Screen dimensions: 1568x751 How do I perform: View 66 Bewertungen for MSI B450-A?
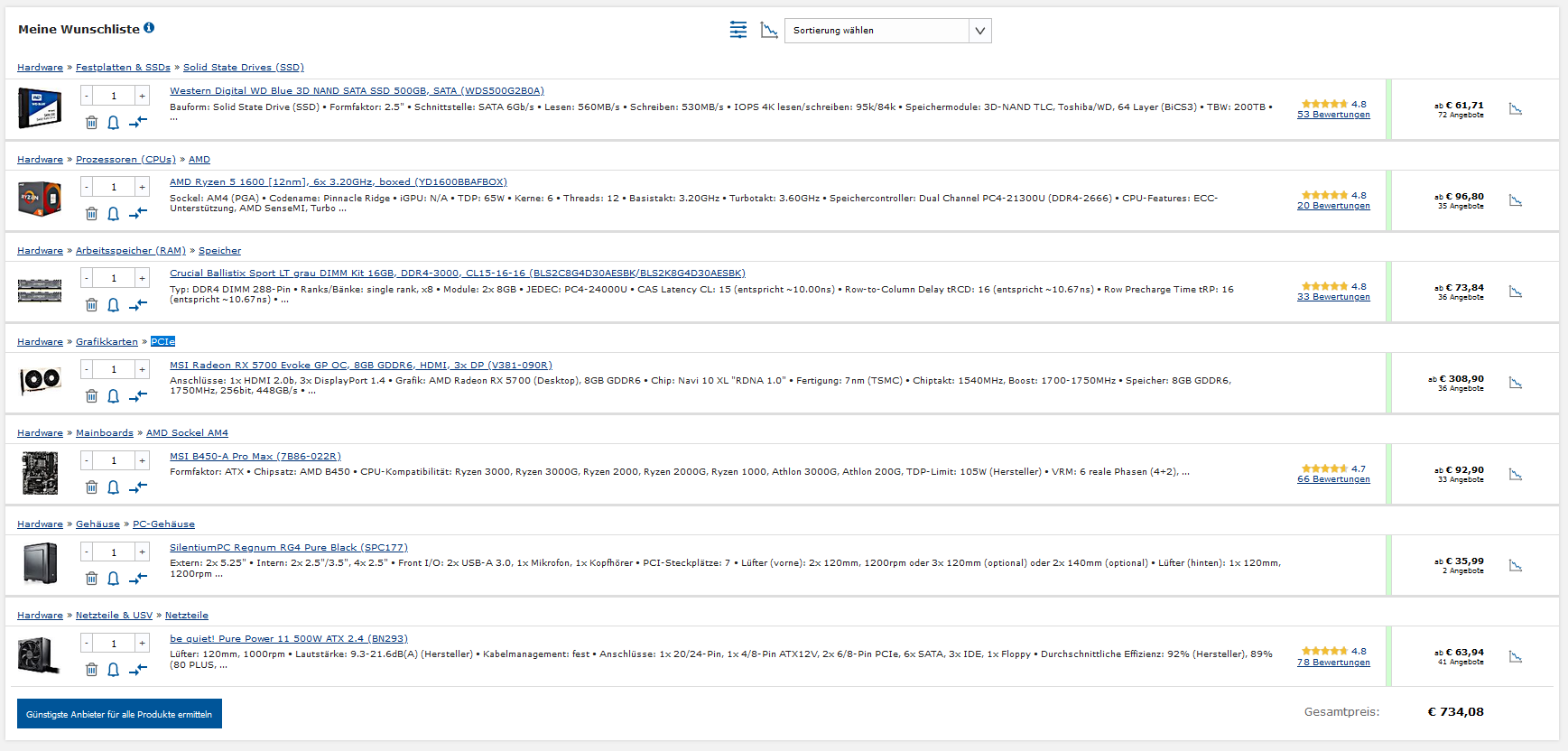click(1333, 479)
